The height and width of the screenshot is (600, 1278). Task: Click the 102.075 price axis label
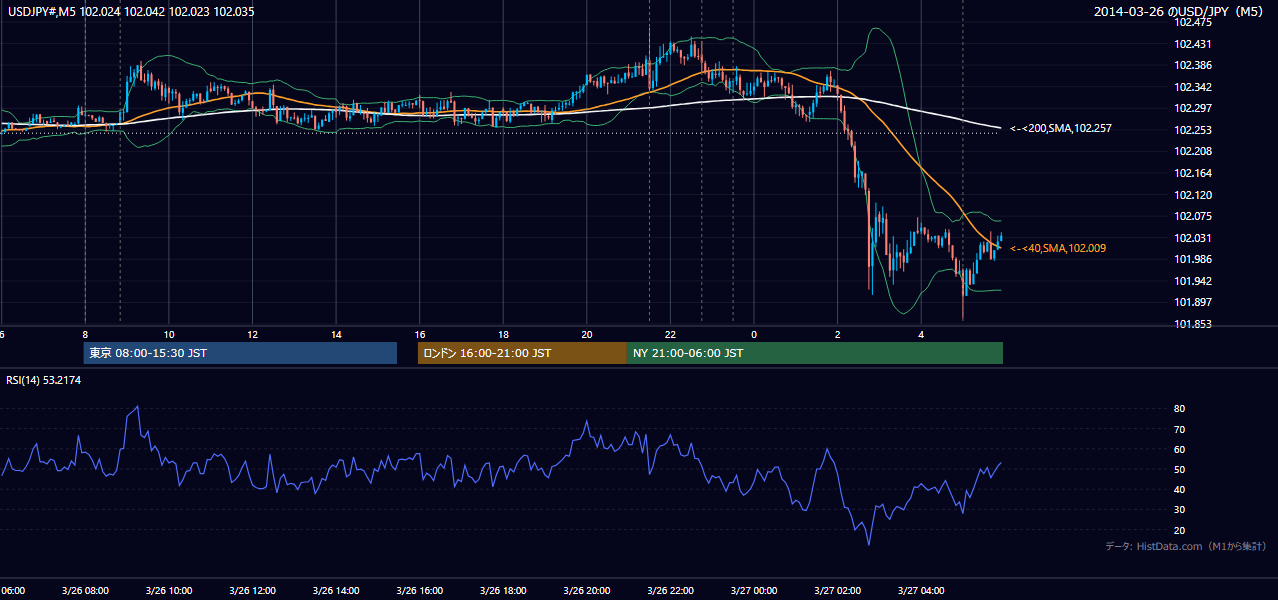tap(1193, 216)
